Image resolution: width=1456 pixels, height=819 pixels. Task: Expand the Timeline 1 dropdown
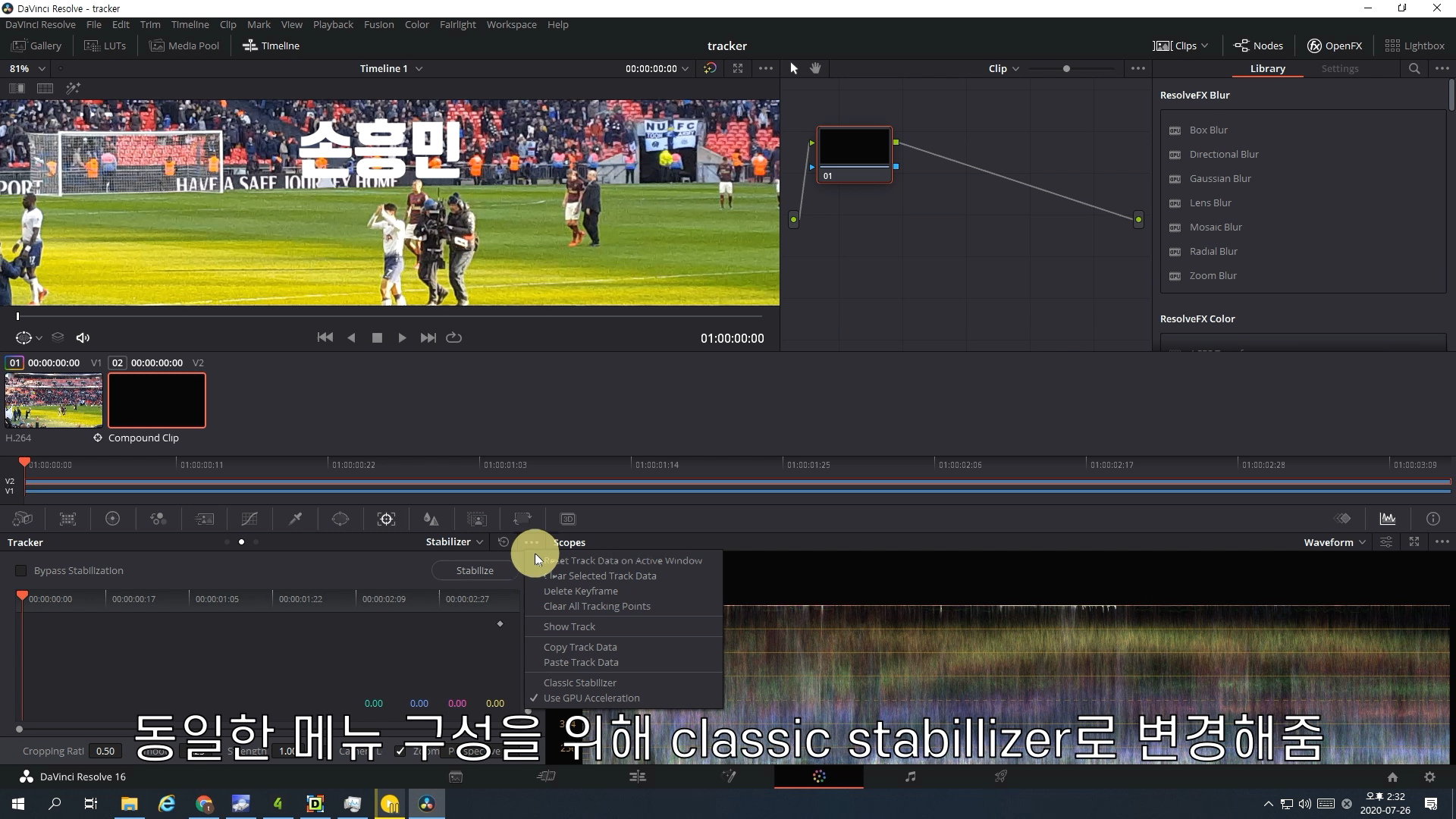(391, 68)
